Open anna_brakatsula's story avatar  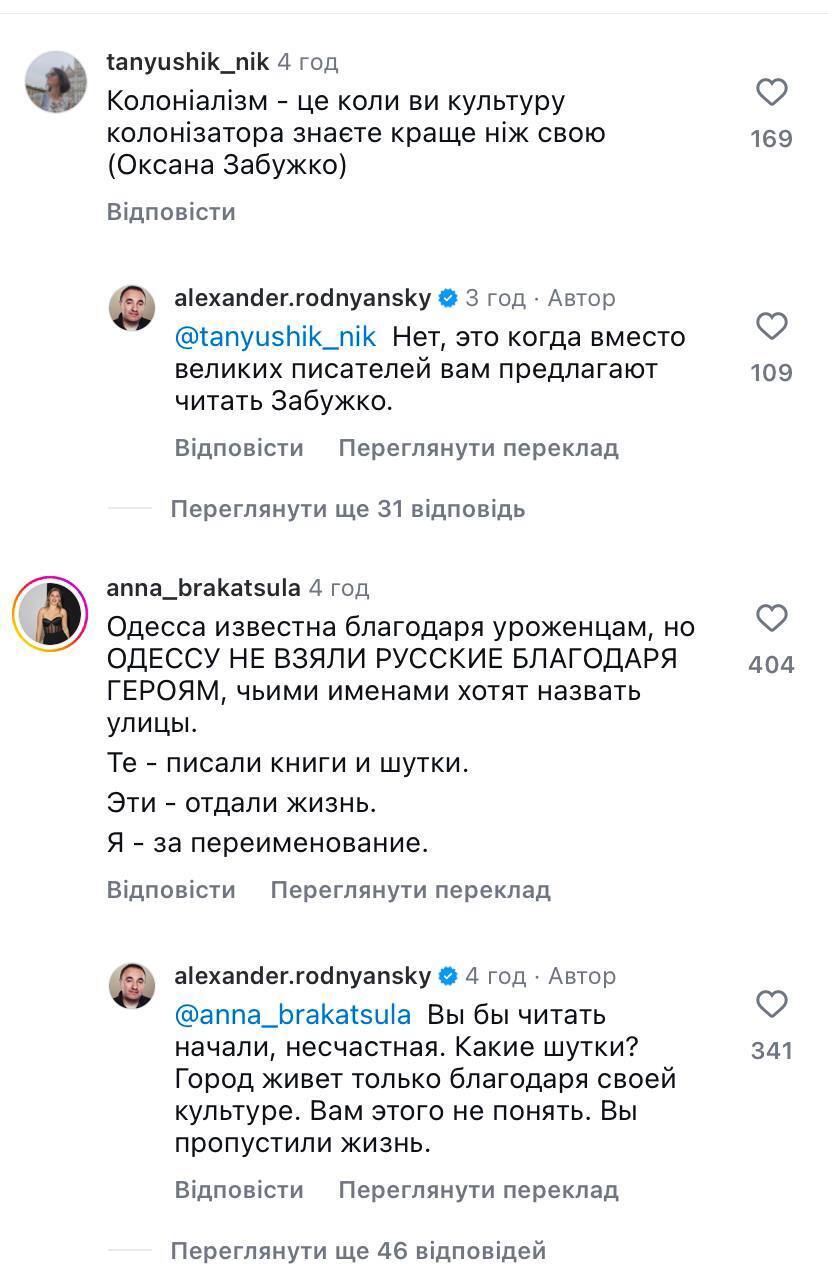(50, 614)
